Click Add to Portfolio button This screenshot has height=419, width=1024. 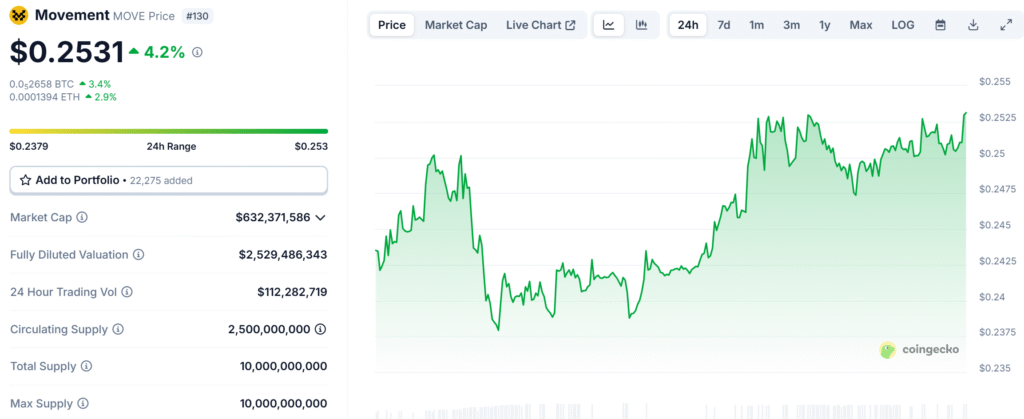[168, 180]
